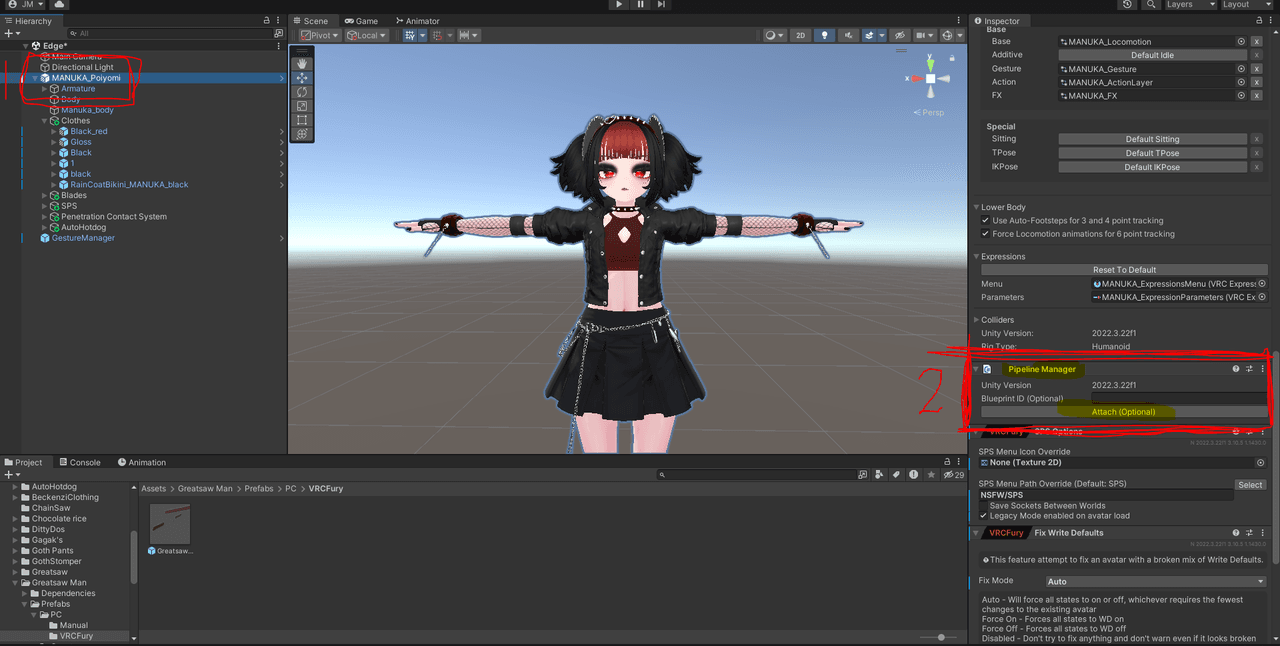The image size is (1280, 646).
Task: Clear the MANUKA_FX layer with x
Action: click(1257, 96)
